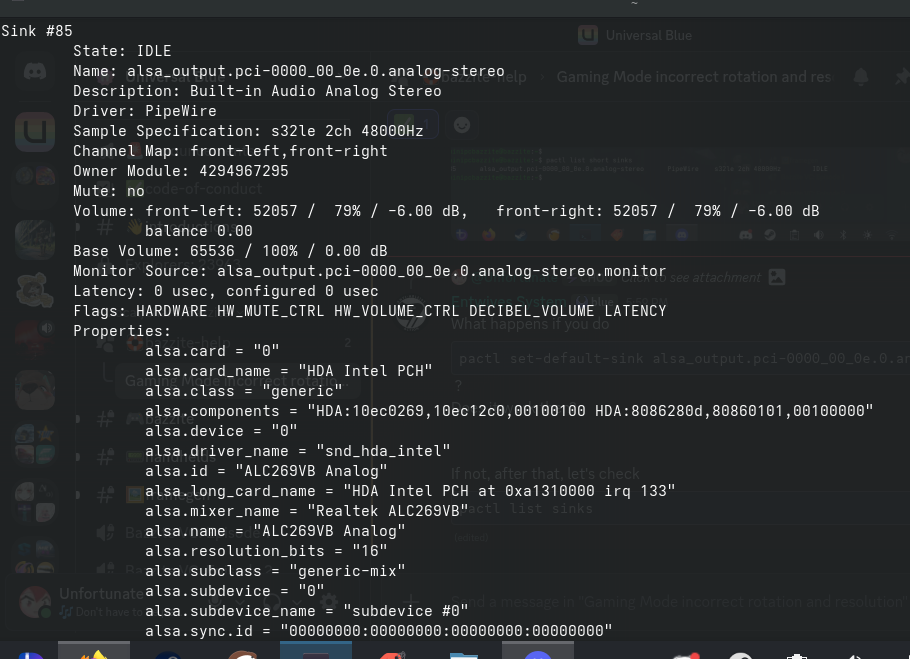Click the alsa.class = "generic" property

tap(244, 391)
